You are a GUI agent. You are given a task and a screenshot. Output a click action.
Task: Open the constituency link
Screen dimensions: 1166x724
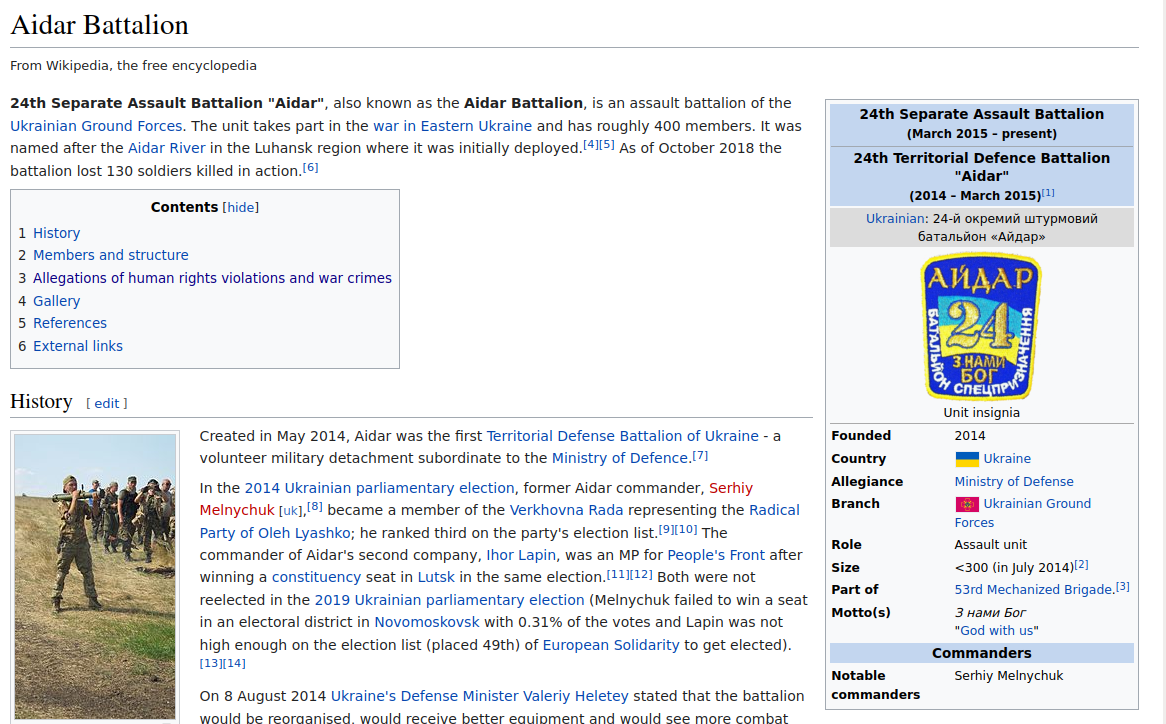click(x=316, y=578)
